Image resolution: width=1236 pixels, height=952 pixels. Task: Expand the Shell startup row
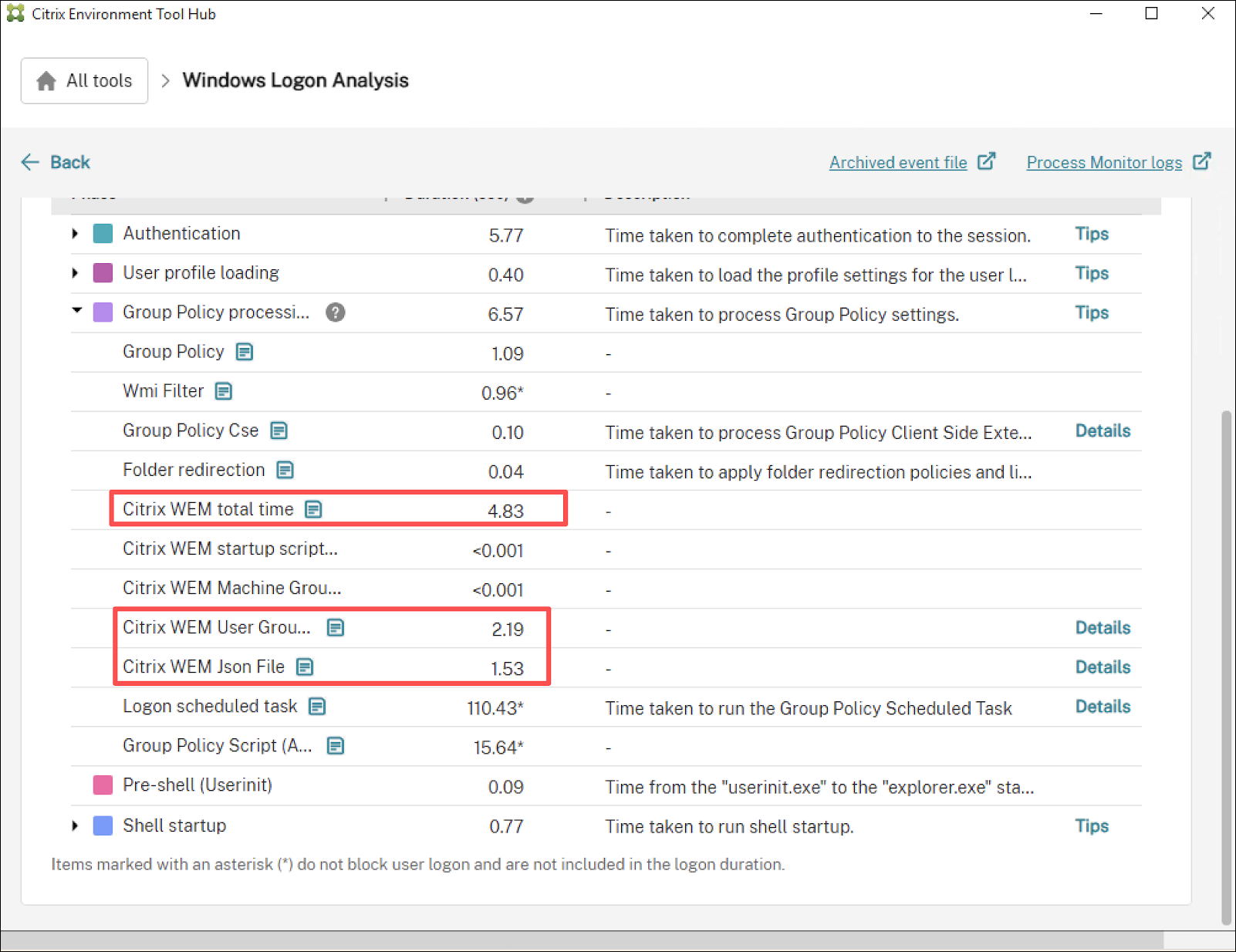[75, 825]
